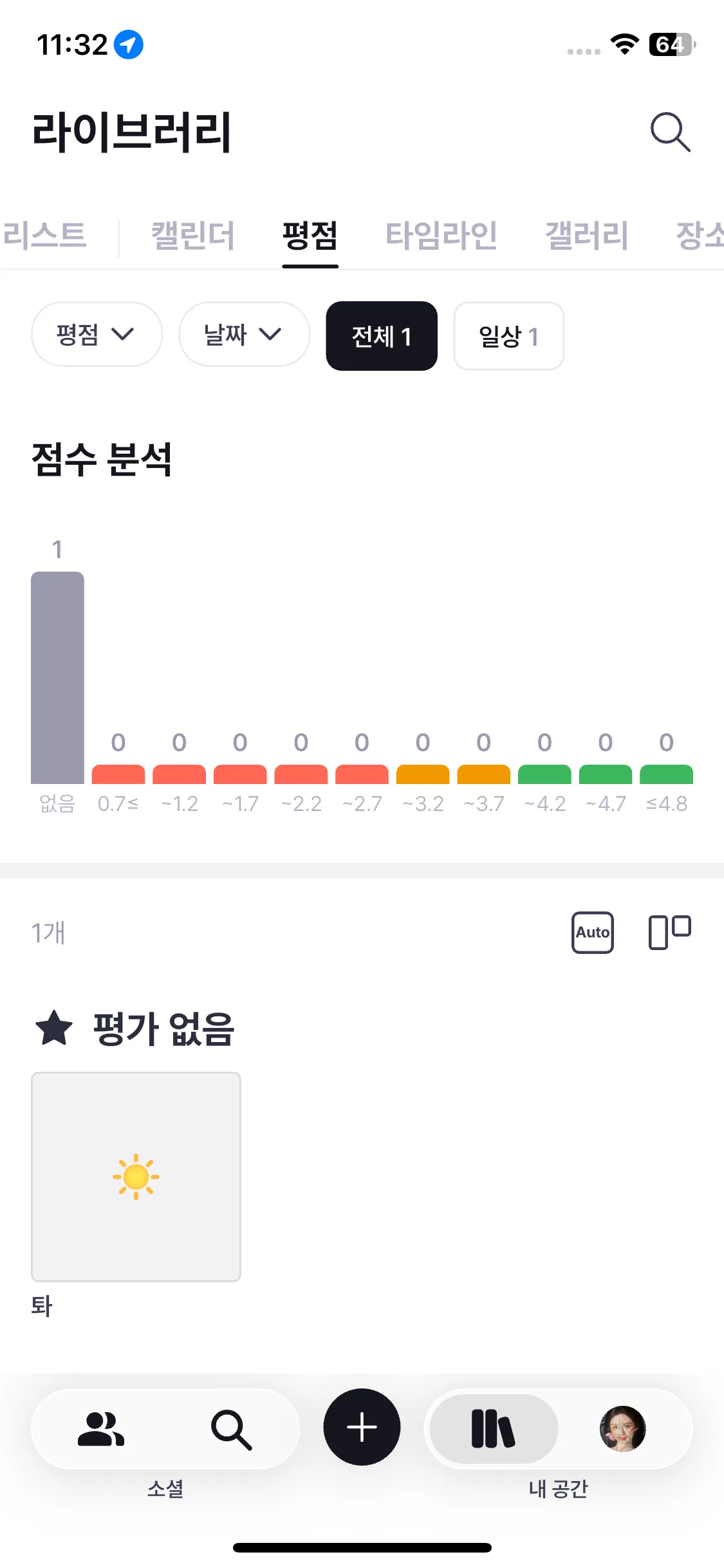Tap the bottom bar search icon
Image resolution: width=724 pixels, height=1568 pixels.
(231, 1430)
